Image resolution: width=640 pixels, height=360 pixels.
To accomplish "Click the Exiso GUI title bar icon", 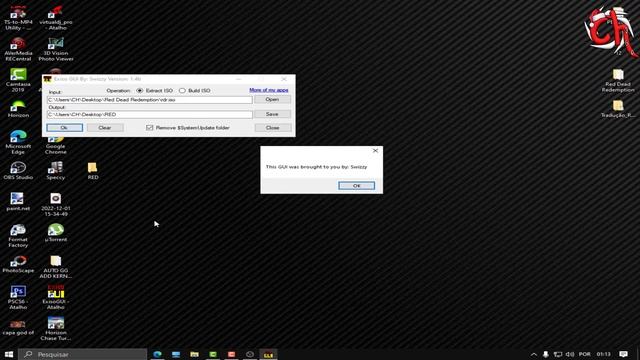I will coord(47,79).
